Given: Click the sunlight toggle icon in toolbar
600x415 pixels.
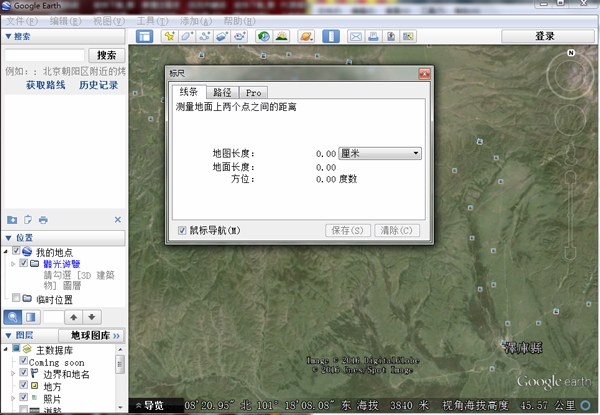Looking at the screenshot, I should click(282, 37).
